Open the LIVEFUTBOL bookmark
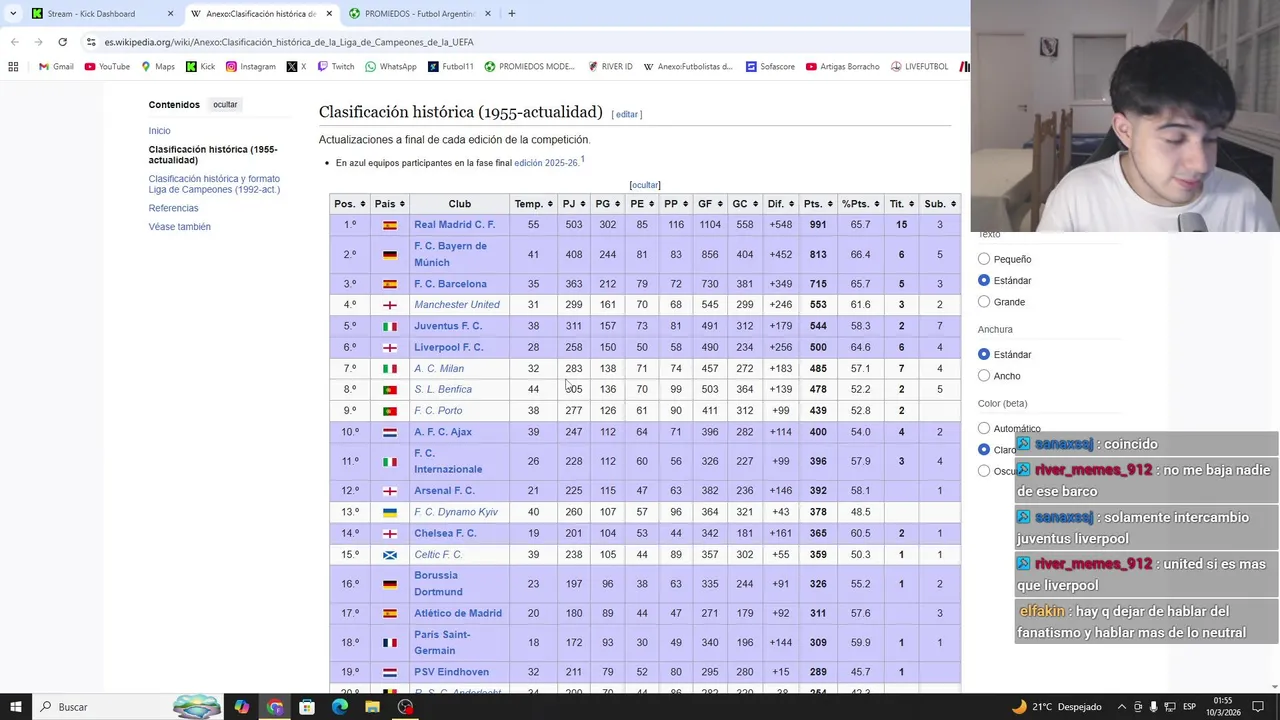 (918, 67)
